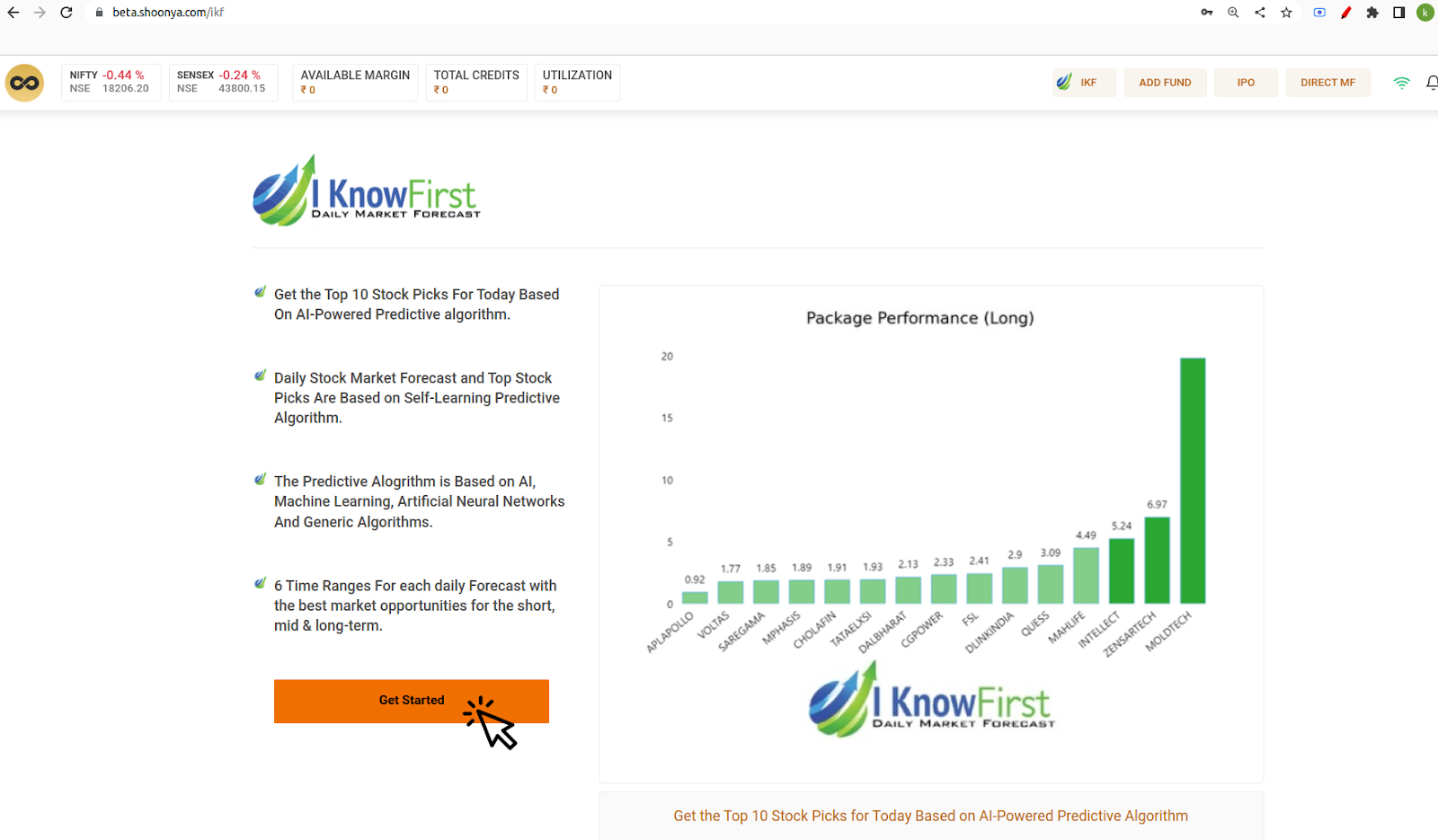View Utilization details
This screenshot has width=1438, height=840.
(x=577, y=82)
